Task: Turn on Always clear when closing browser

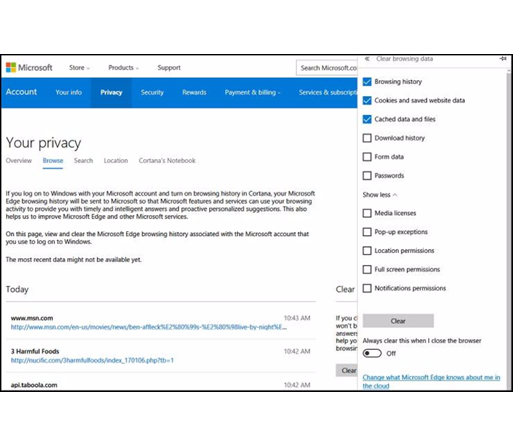Action: [x=372, y=353]
